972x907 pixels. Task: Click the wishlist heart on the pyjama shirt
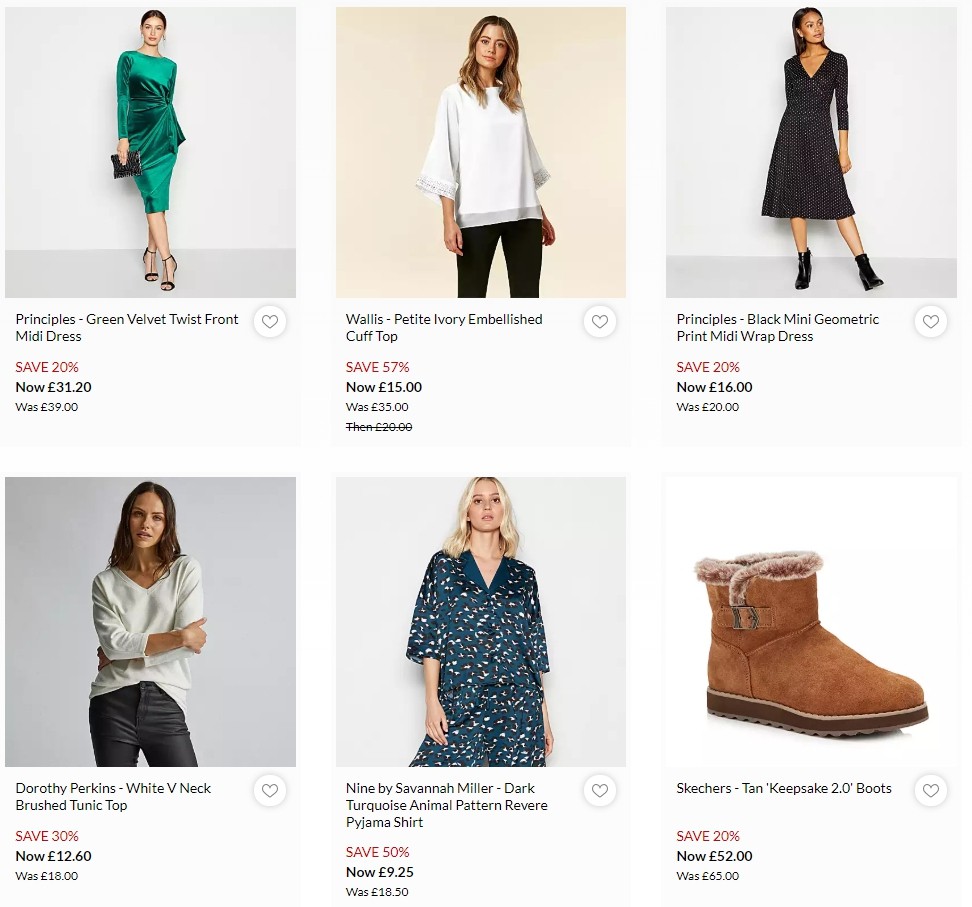coord(600,791)
